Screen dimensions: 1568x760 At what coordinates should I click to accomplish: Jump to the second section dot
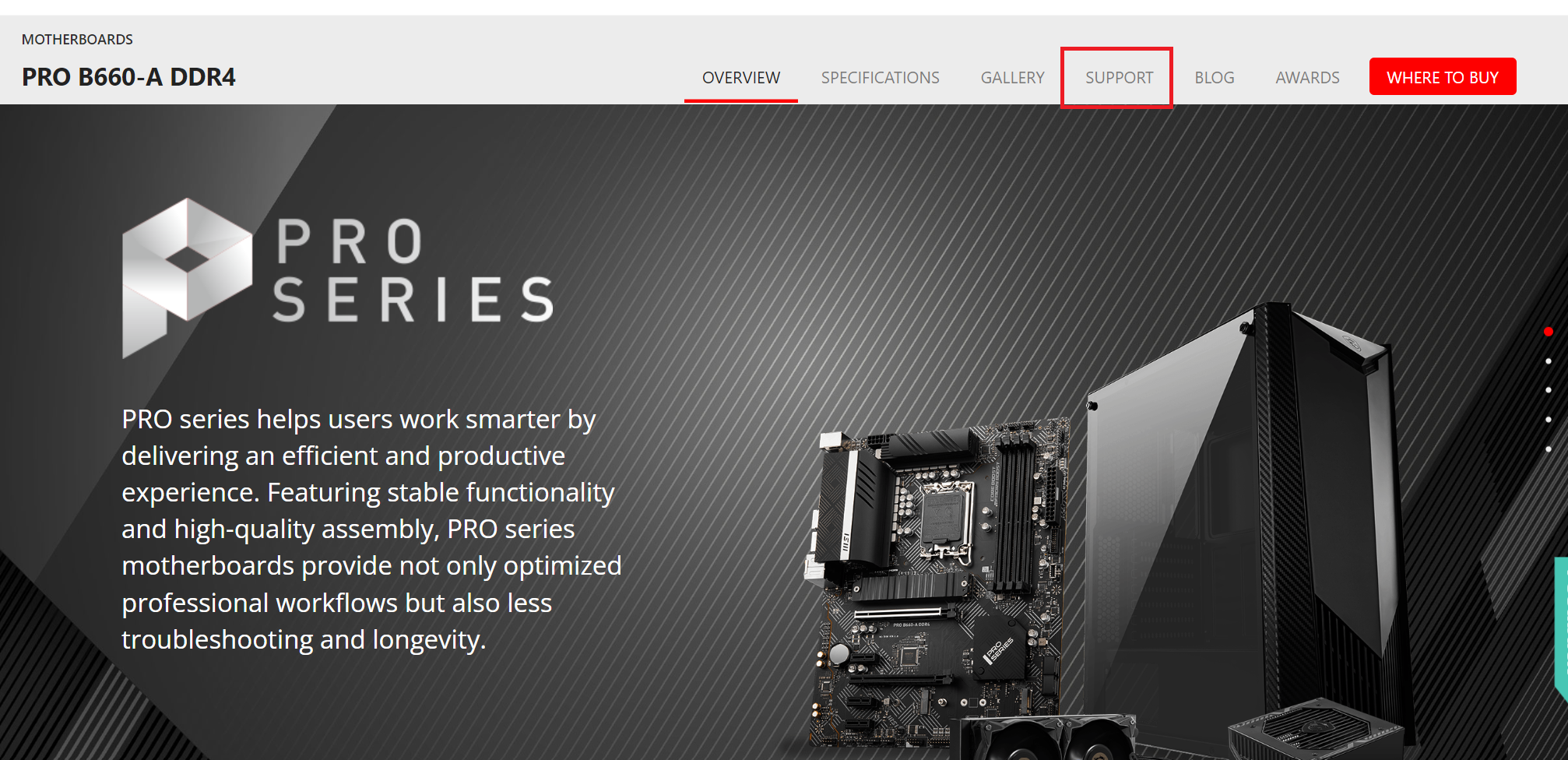point(1549,361)
